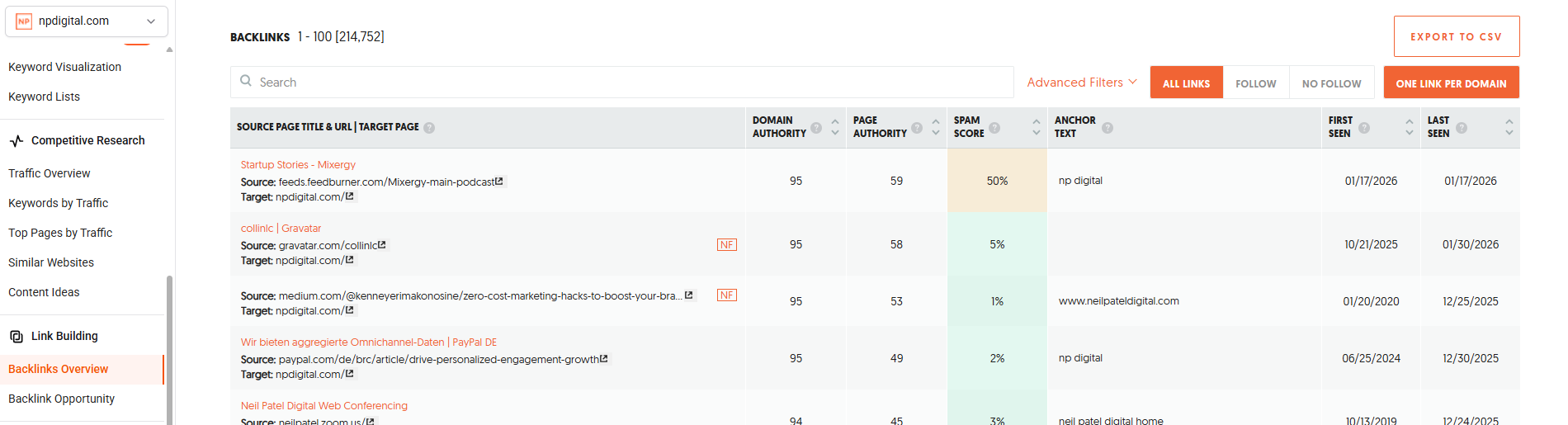Show help for Page Authority column

click(x=917, y=128)
